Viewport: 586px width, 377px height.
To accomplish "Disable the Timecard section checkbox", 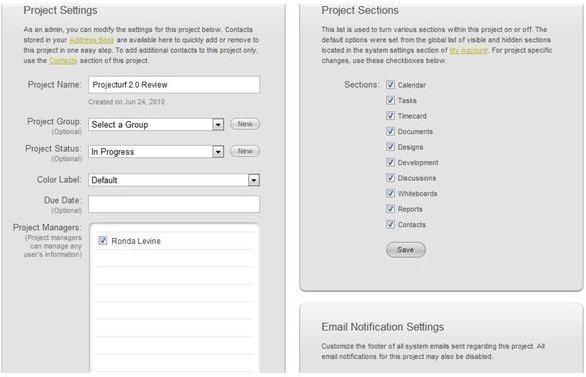I will 390,116.
